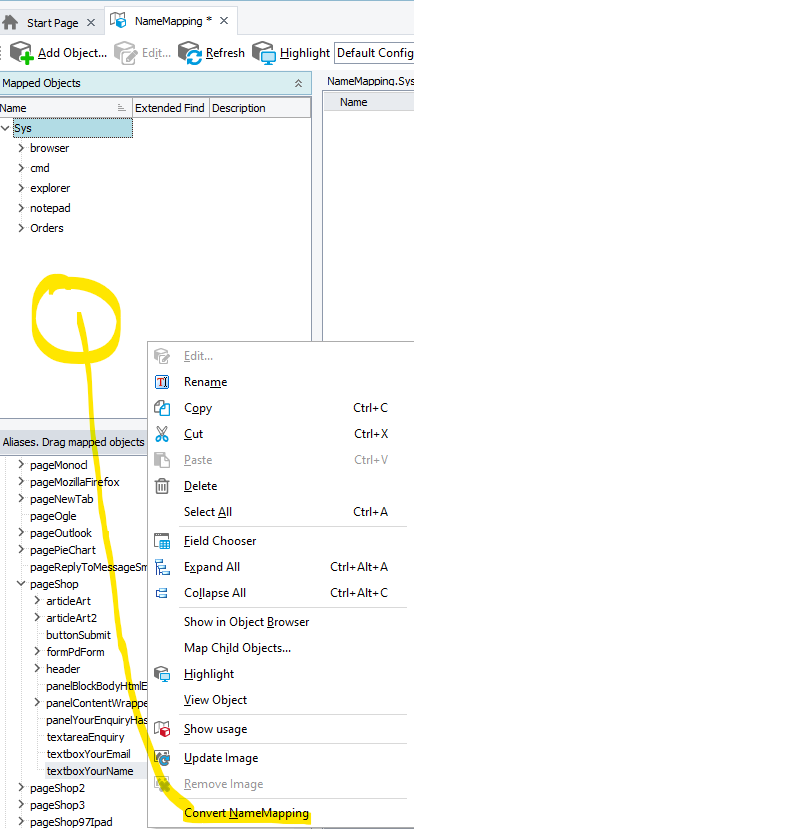Expand the explorer node
The width and height of the screenshot is (796, 829).
click(21, 188)
